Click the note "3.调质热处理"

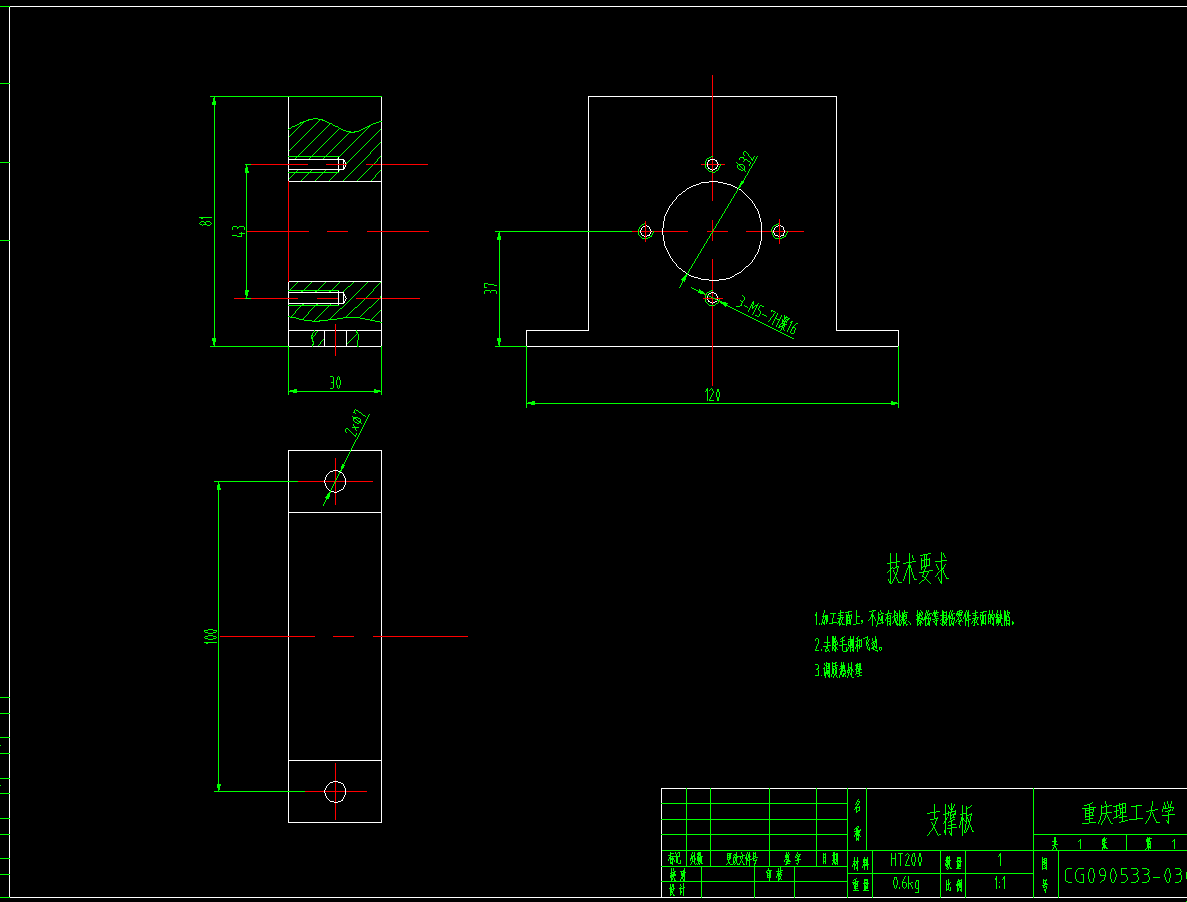(x=838, y=670)
